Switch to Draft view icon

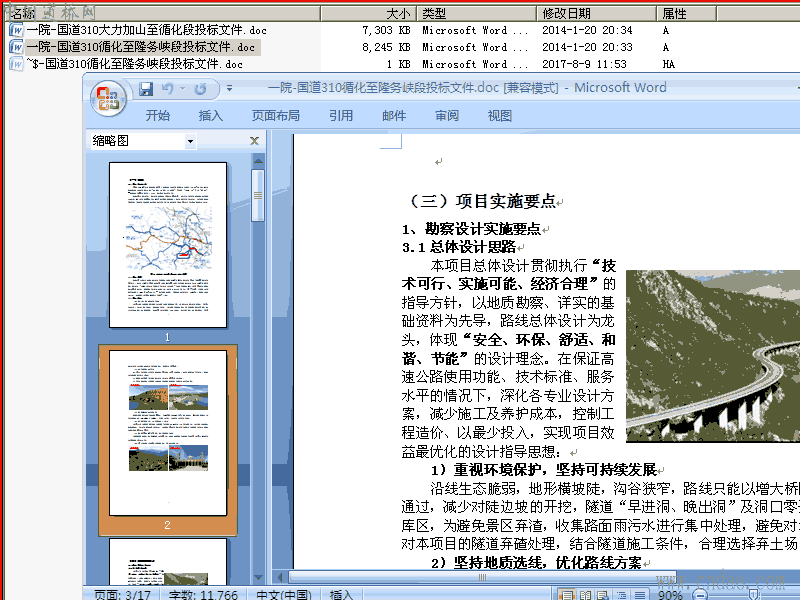click(639, 595)
